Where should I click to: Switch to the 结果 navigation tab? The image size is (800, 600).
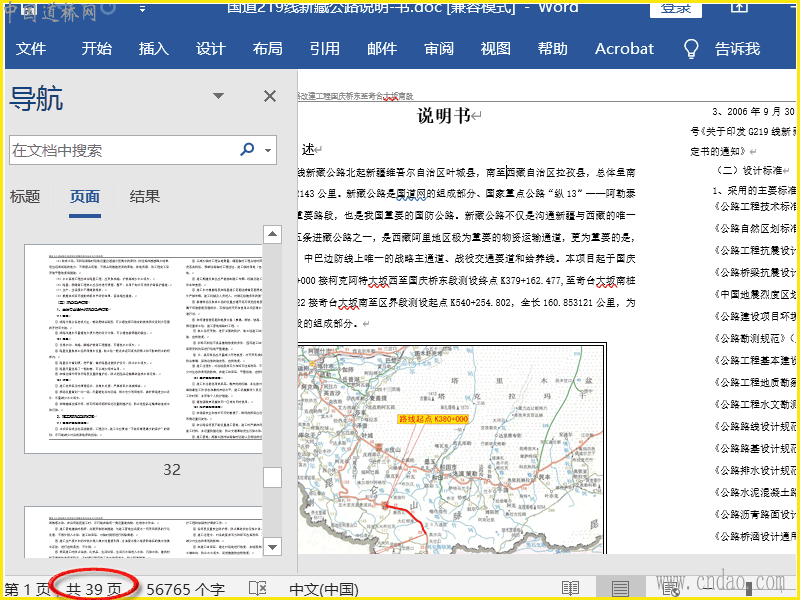(x=145, y=197)
